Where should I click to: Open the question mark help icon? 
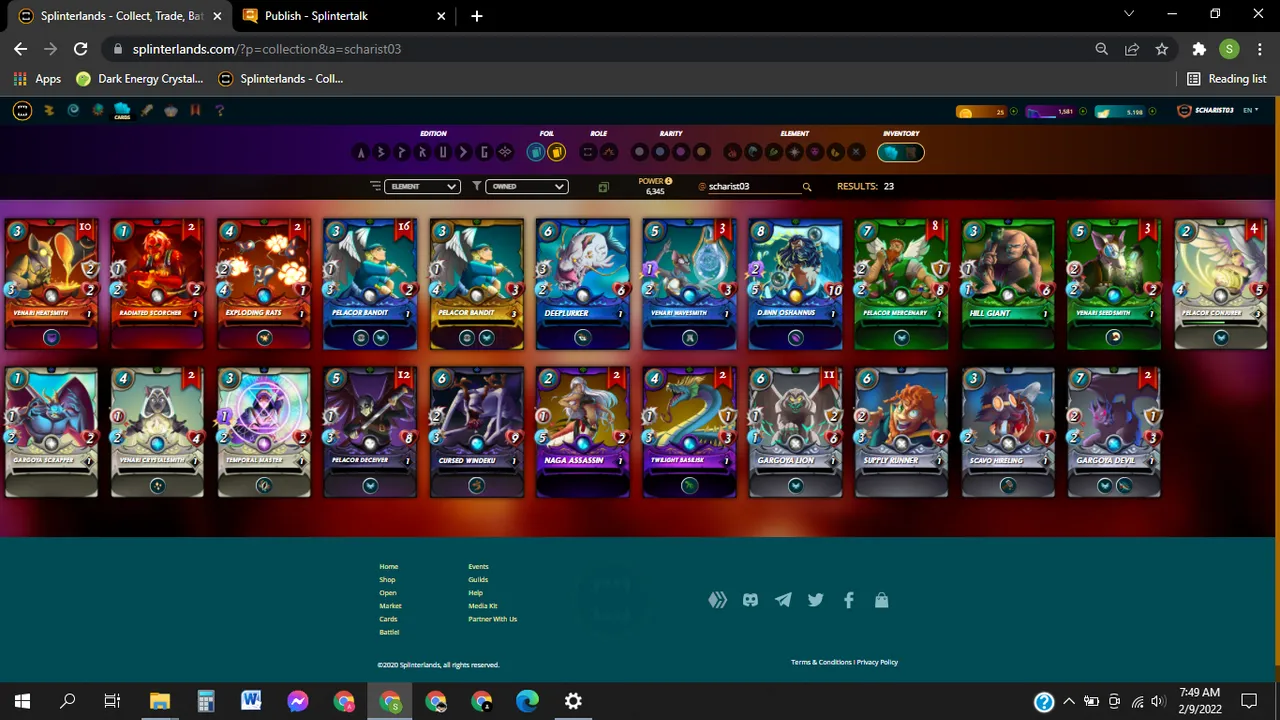220,110
